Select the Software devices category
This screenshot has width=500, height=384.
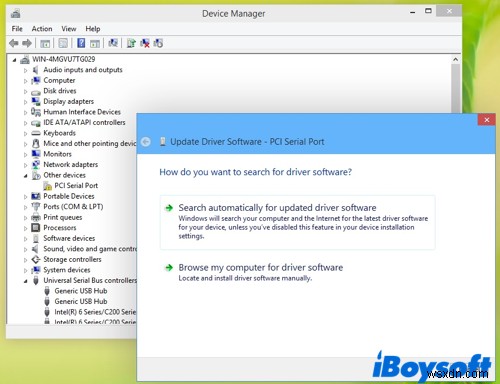(x=69, y=238)
